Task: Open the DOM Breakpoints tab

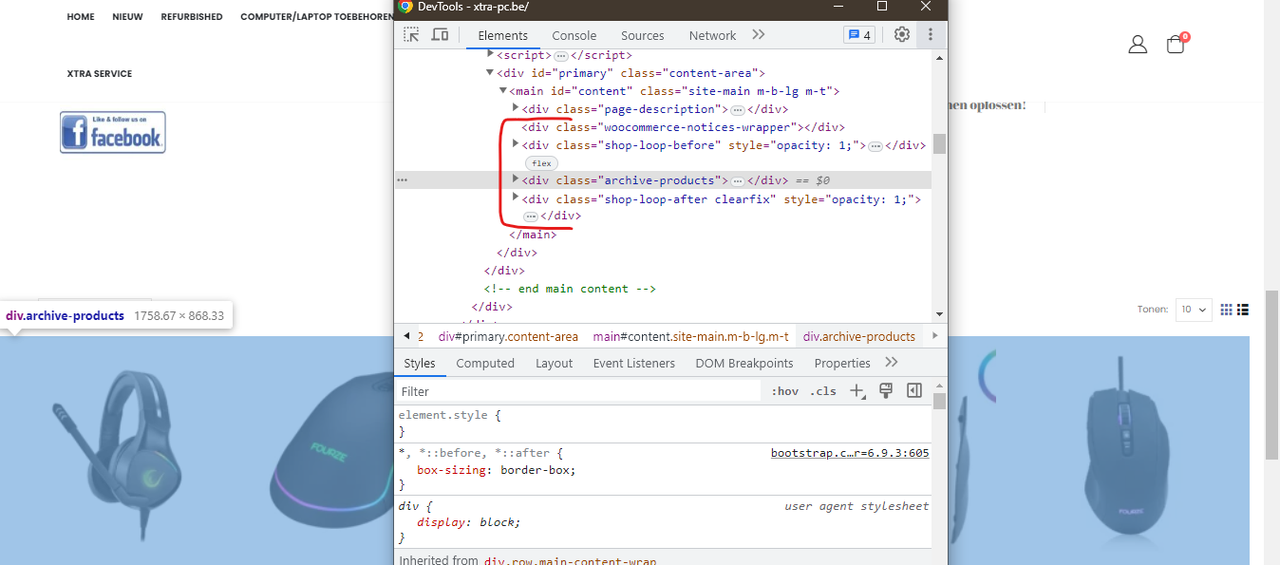Action: [744, 363]
